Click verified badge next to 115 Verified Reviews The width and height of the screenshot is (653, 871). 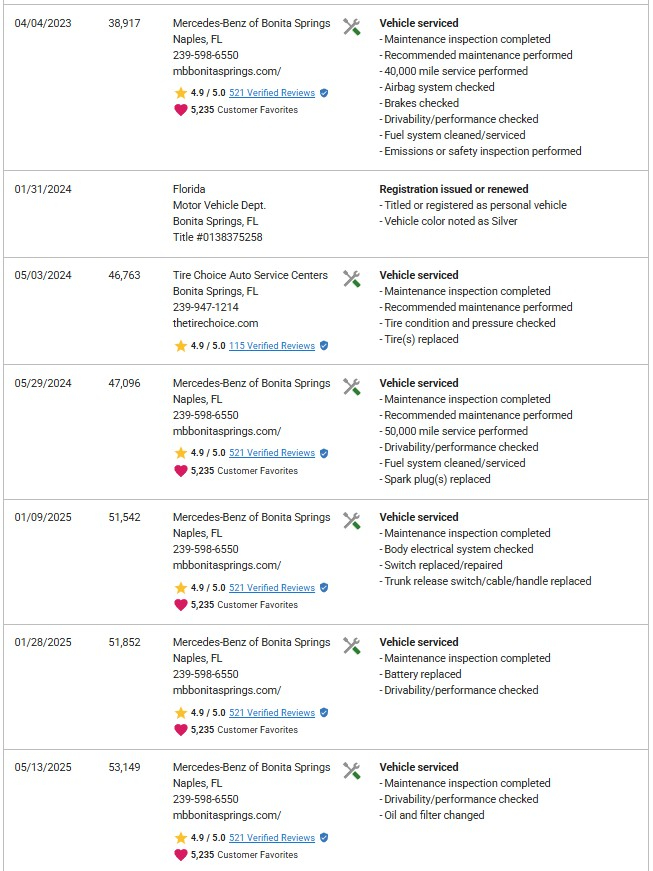click(x=324, y=346)
